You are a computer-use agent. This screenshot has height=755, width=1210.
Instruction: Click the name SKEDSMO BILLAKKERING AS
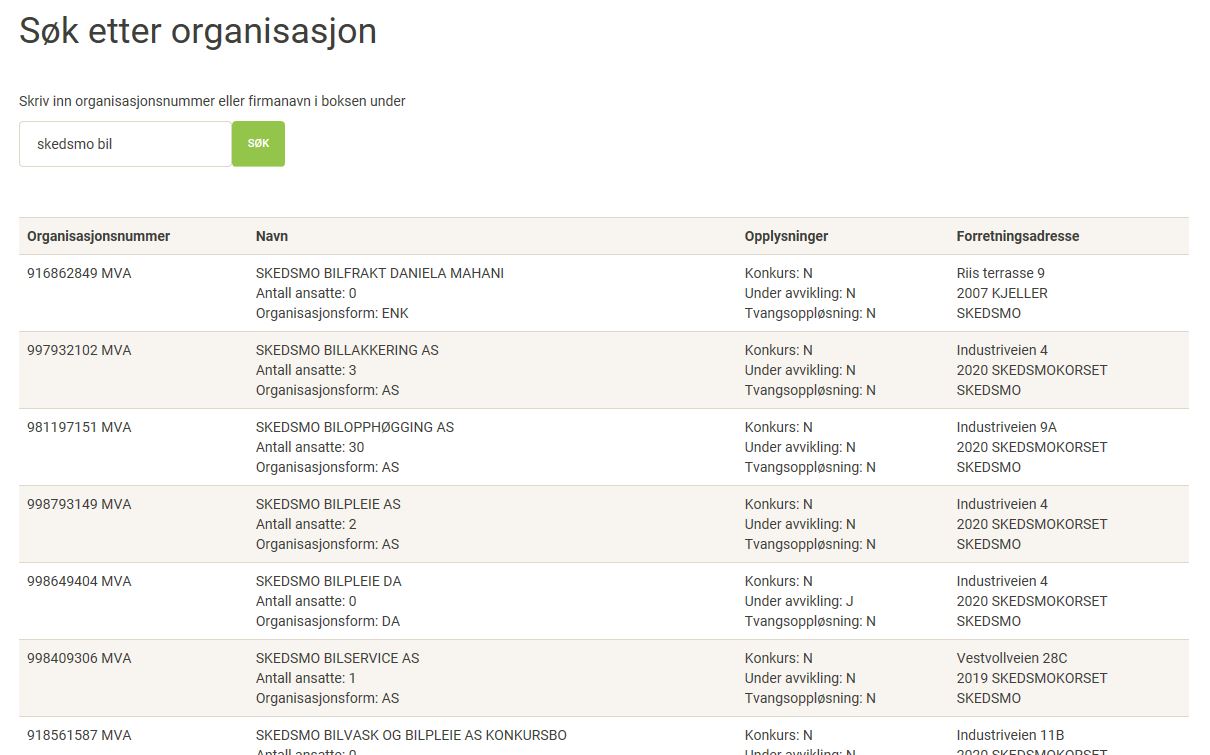coord(347,350)
